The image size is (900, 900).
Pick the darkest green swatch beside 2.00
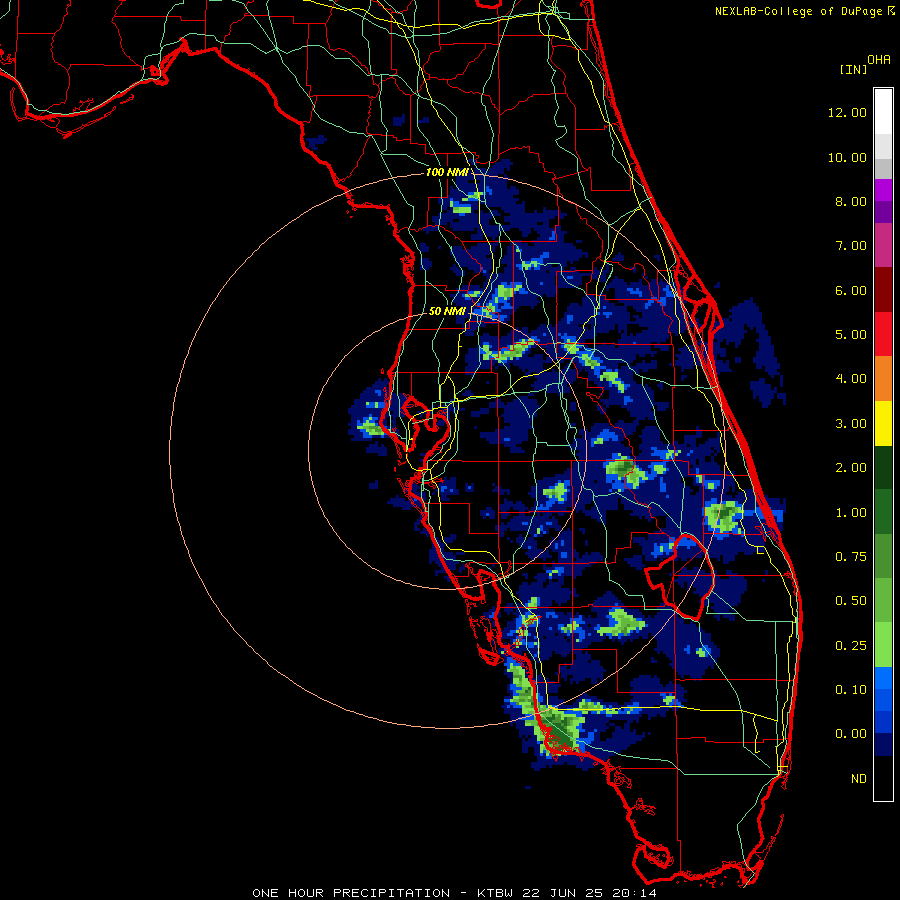(x=883, y=468)
